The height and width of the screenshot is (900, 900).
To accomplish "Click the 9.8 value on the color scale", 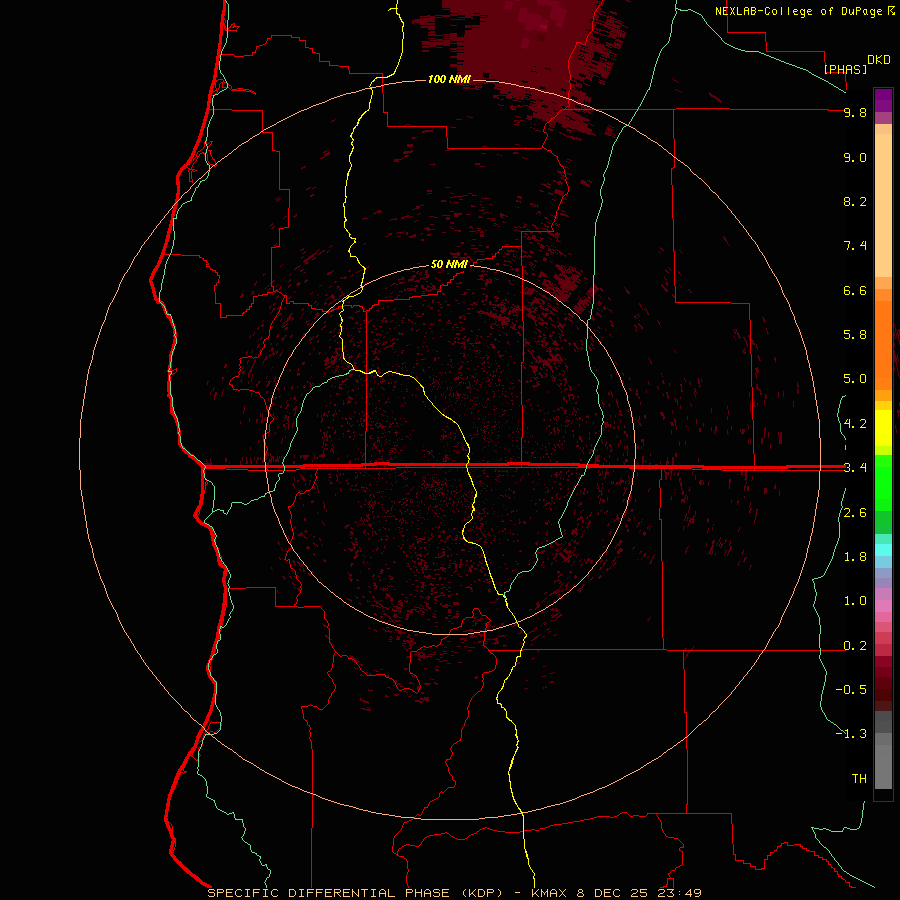I will (x=855, y=112).
